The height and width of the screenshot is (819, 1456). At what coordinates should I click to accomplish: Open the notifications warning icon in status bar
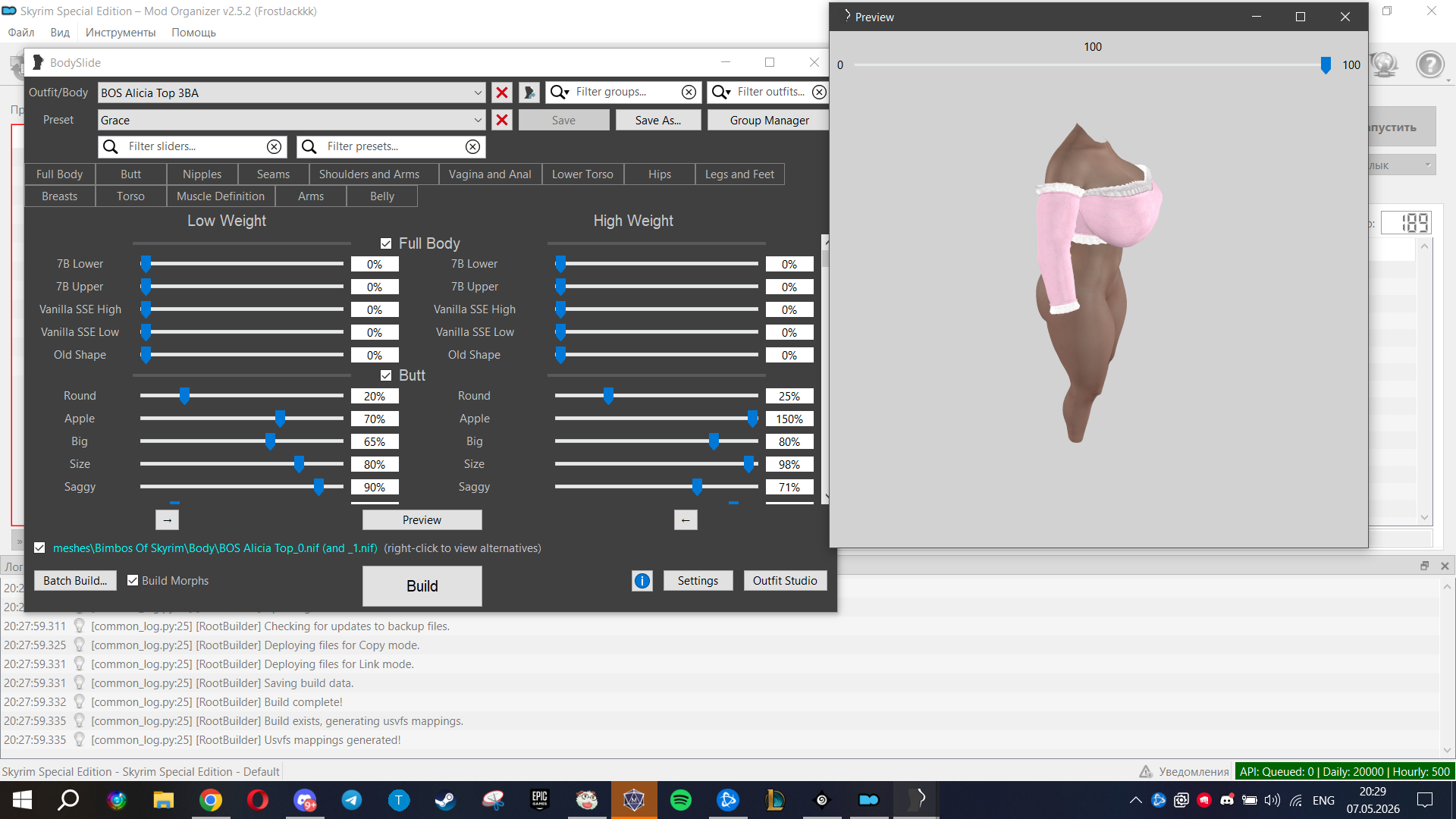point(1146,771)
